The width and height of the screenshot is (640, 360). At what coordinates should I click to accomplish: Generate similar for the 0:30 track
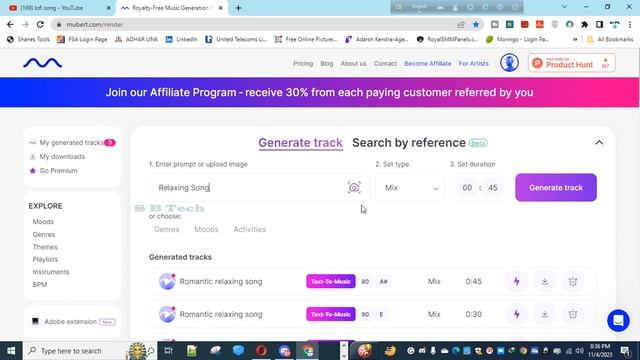(x=517, y=314)
